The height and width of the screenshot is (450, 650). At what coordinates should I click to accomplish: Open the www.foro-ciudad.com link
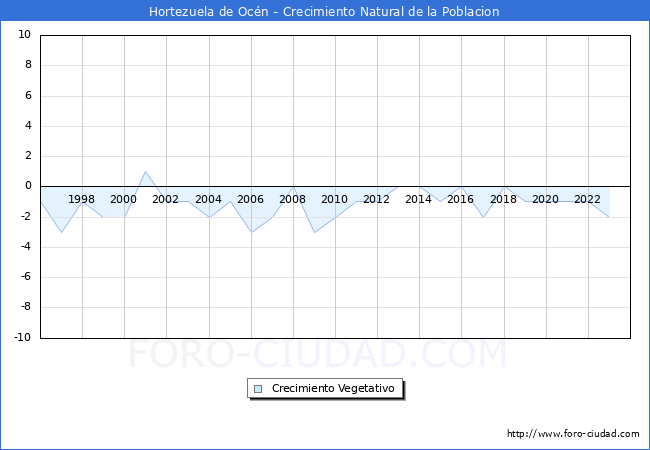coord(573,434)
